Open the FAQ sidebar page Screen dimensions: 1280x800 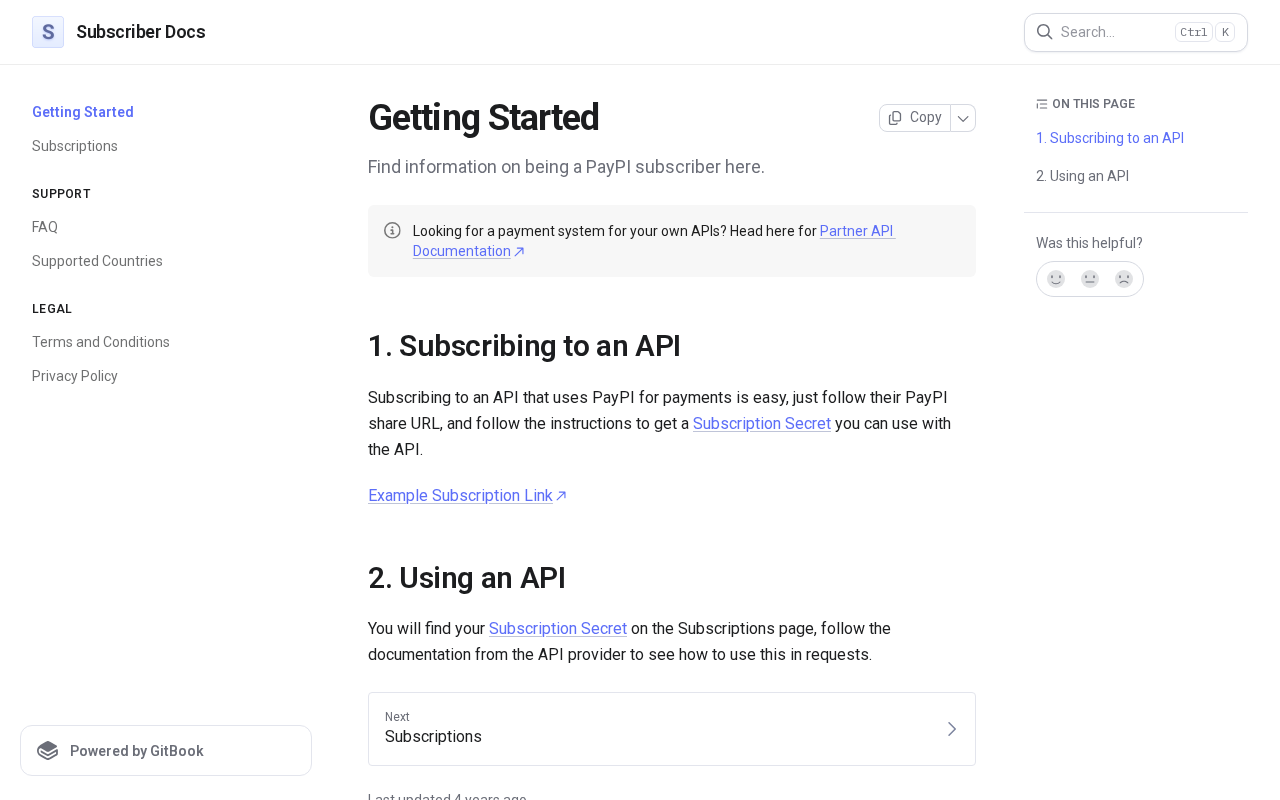tap(45, 227)
